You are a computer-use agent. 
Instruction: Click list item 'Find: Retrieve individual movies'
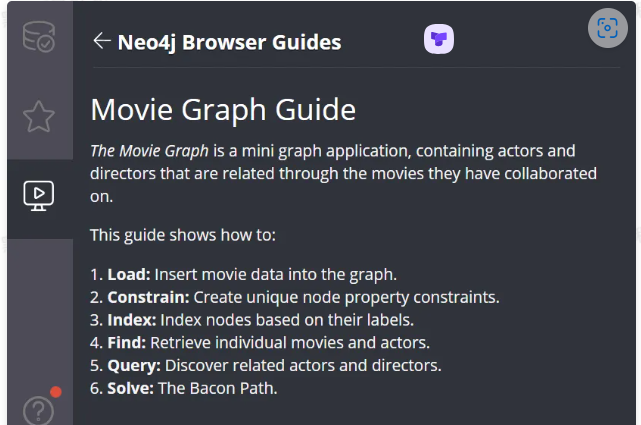coord(260,342)
